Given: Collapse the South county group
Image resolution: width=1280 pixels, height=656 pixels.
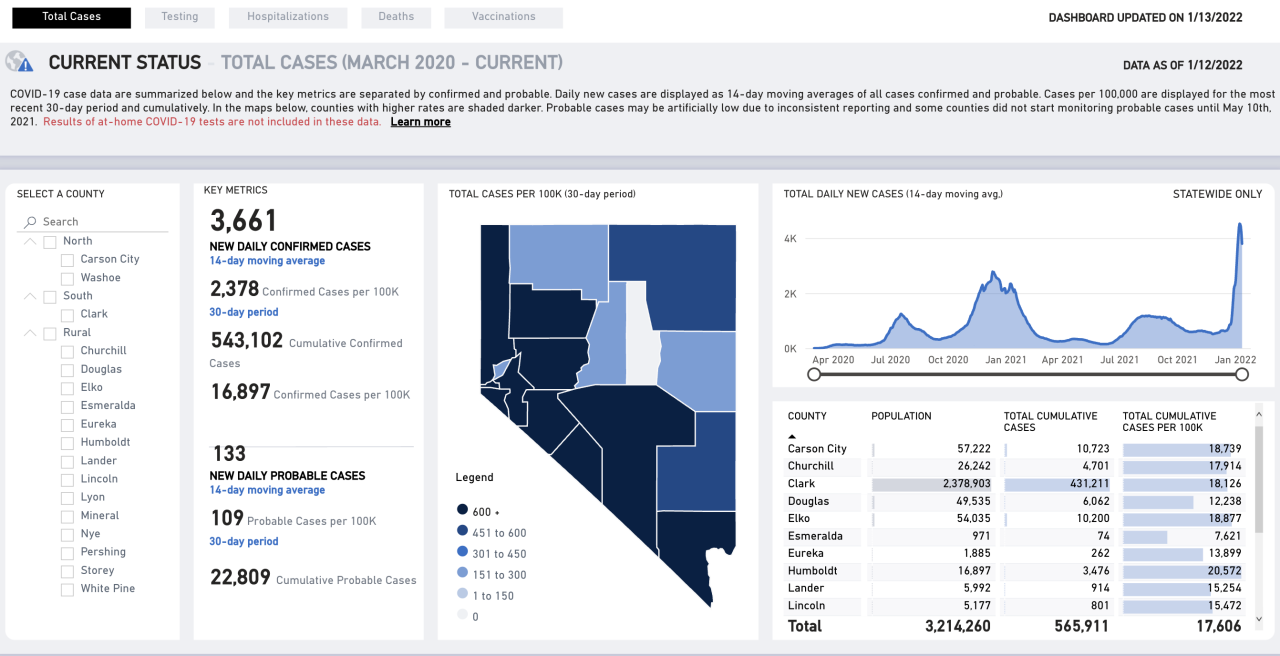Looking at the screenshot, I should pyautogui.click(x=30, y=296).
